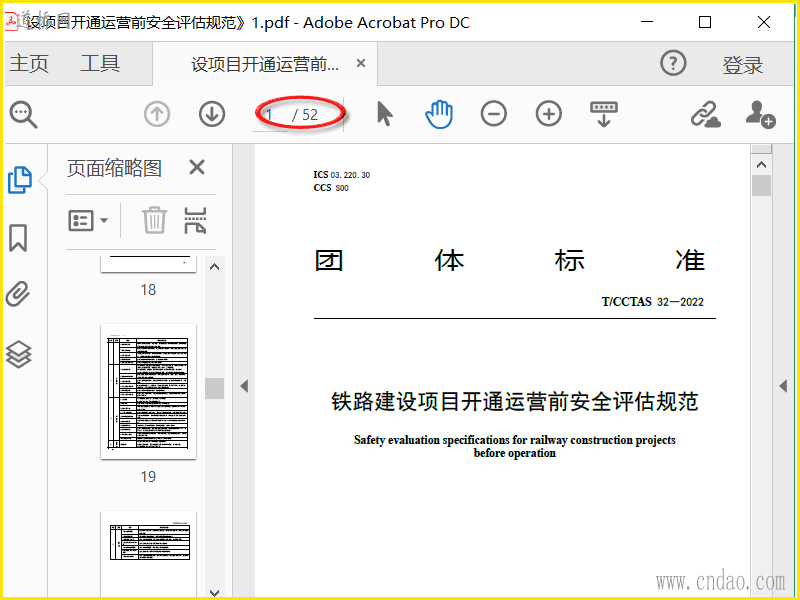Choose the selection arrow tool
This screenshot has height=600, width=800.
[x=385, y=114]
